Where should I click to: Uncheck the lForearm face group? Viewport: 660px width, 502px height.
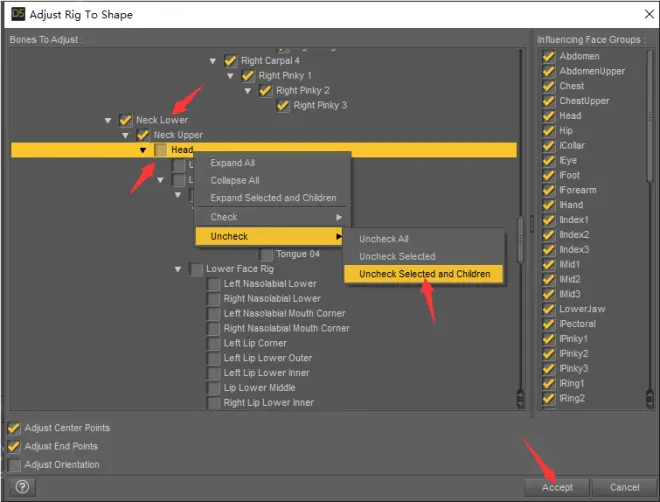pos(548,190)
